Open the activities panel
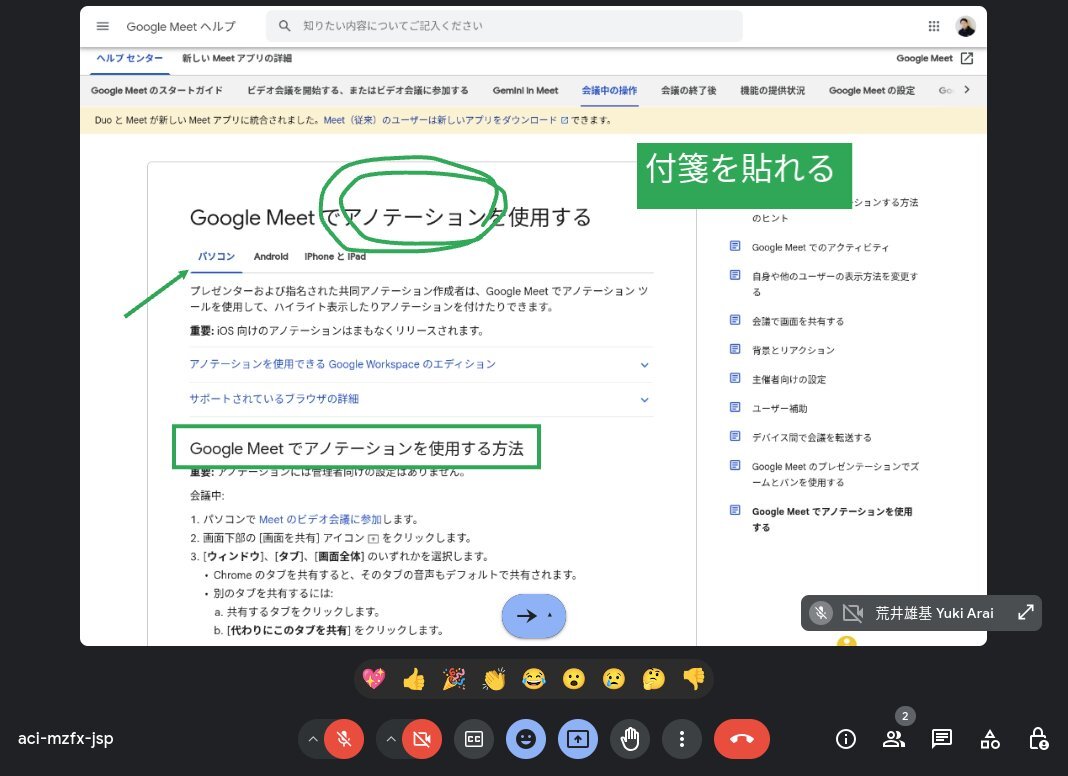Viewport: 1068px width, 776px height. [x=990, y=739]
